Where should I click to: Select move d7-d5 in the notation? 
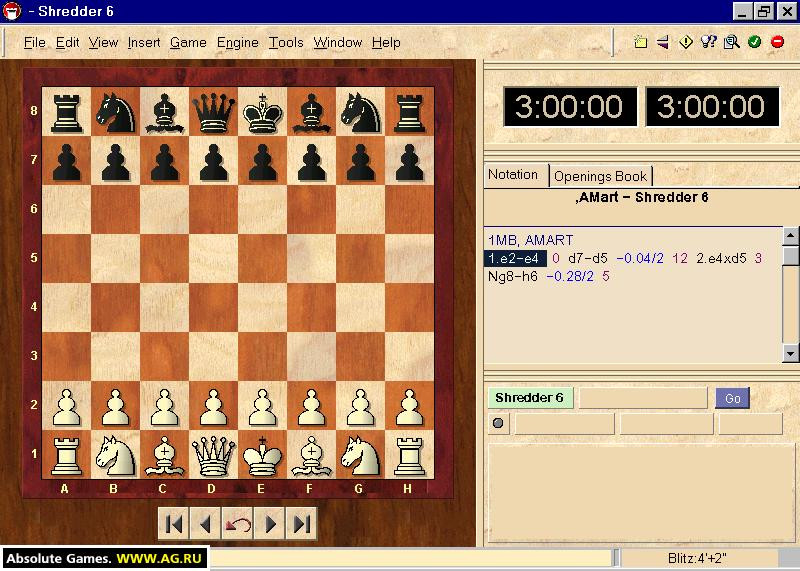pyautogui.click(x=588, y=259)
